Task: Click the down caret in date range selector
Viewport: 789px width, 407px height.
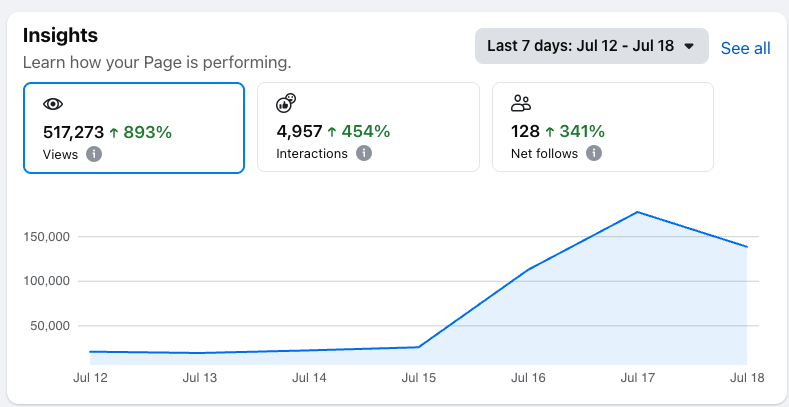Action: (688, 46)
